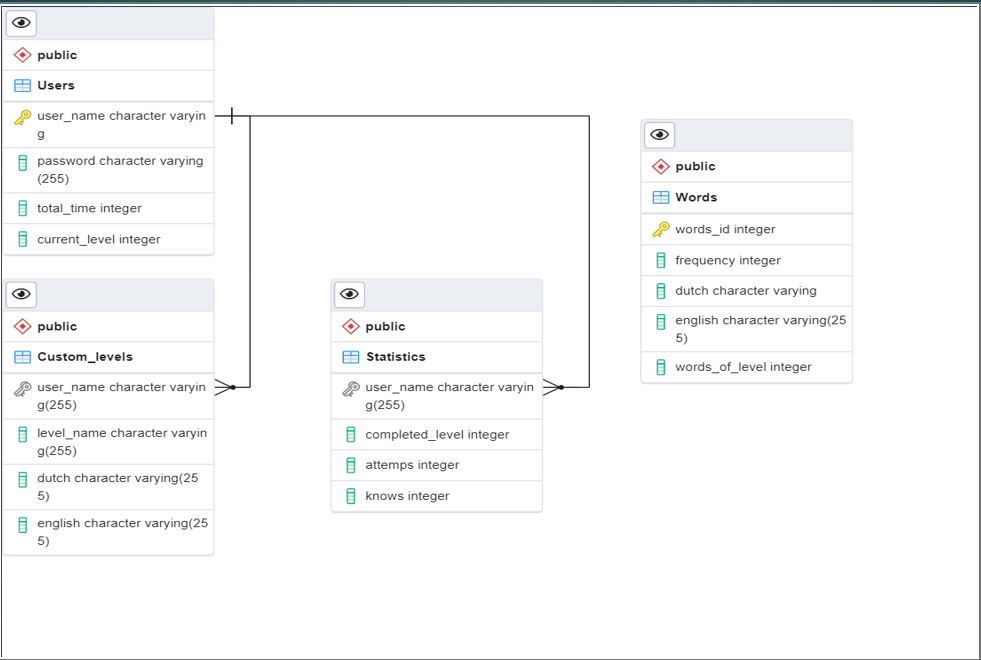Click the column icon beside Custom_levels dutch
The height and width of the screenshot is (660, 981).
[x=23, y=480]
